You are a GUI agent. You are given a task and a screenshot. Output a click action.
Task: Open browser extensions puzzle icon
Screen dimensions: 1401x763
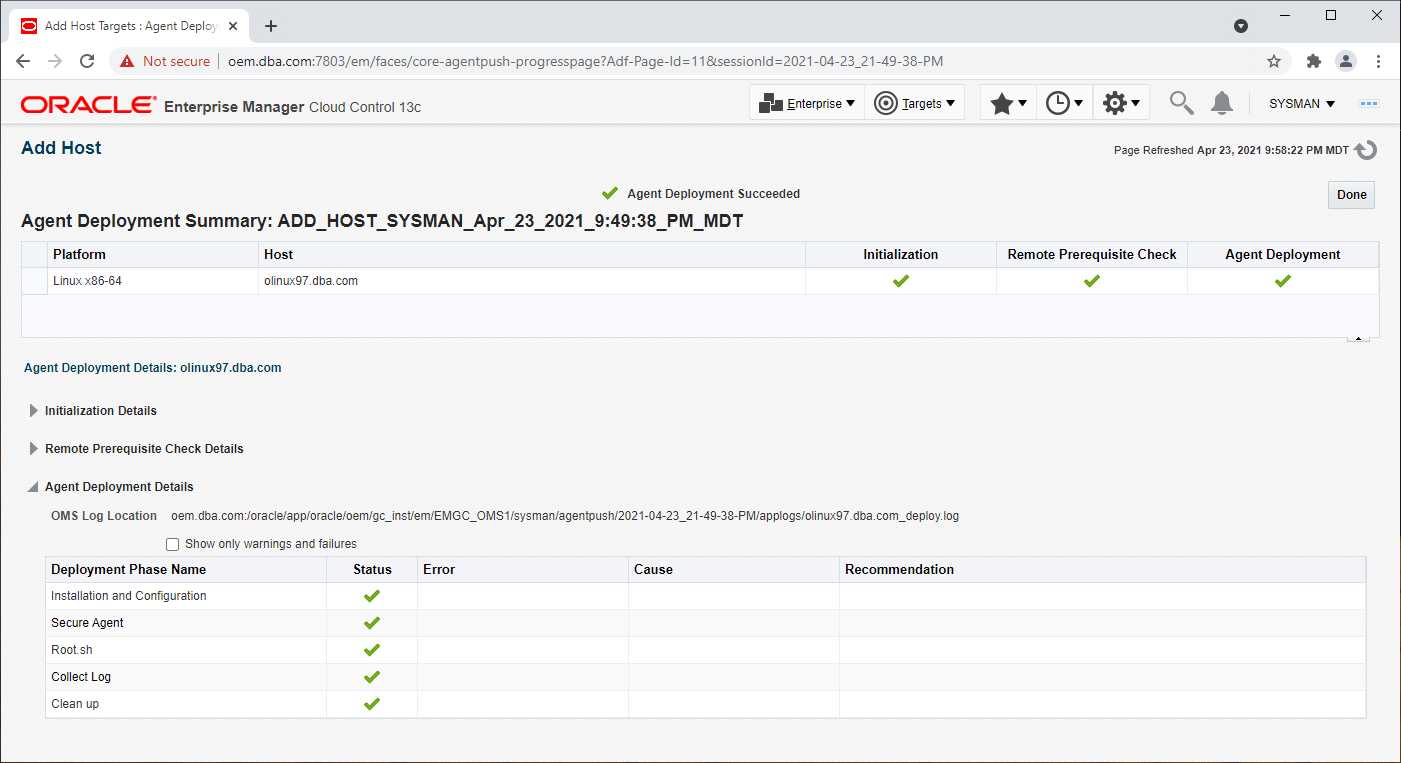(1314, 61)
